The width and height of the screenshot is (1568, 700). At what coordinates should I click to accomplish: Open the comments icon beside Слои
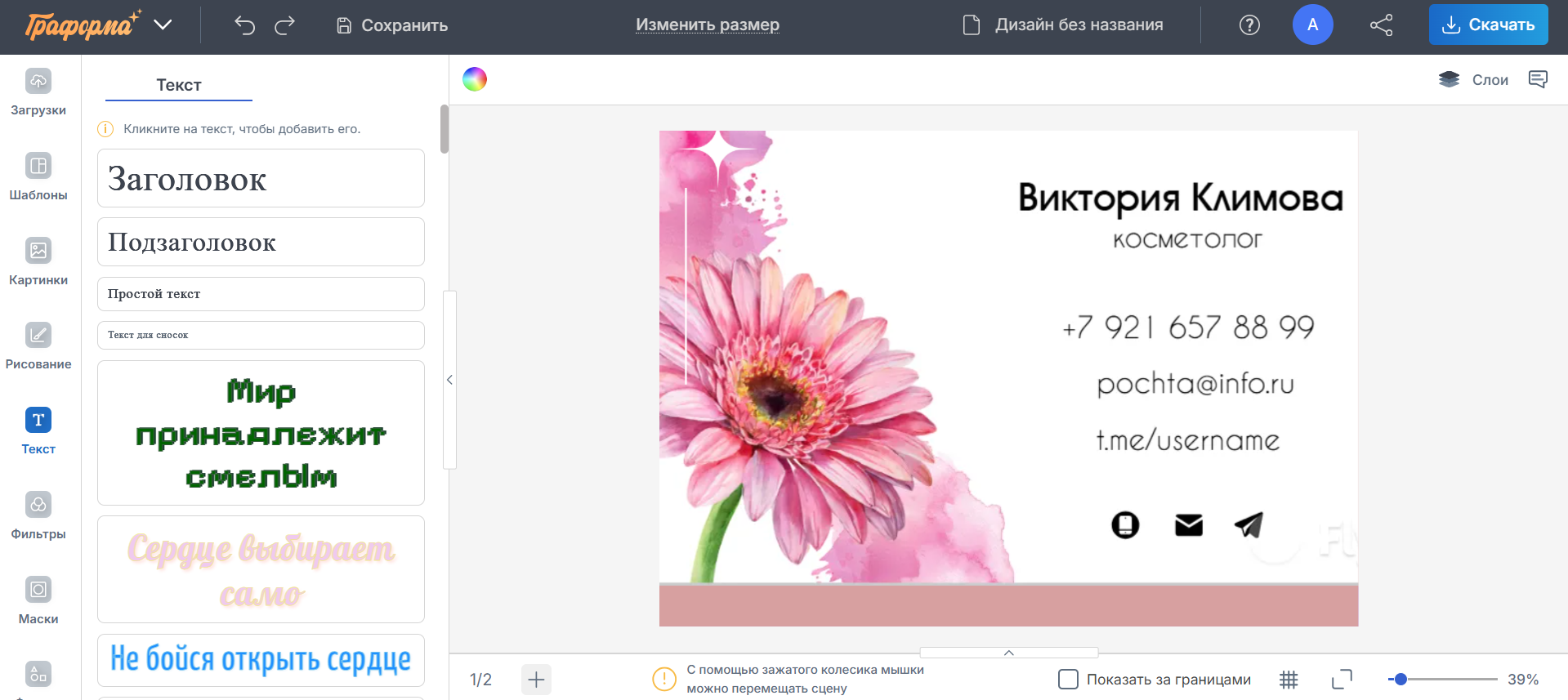coord(1538,79)
